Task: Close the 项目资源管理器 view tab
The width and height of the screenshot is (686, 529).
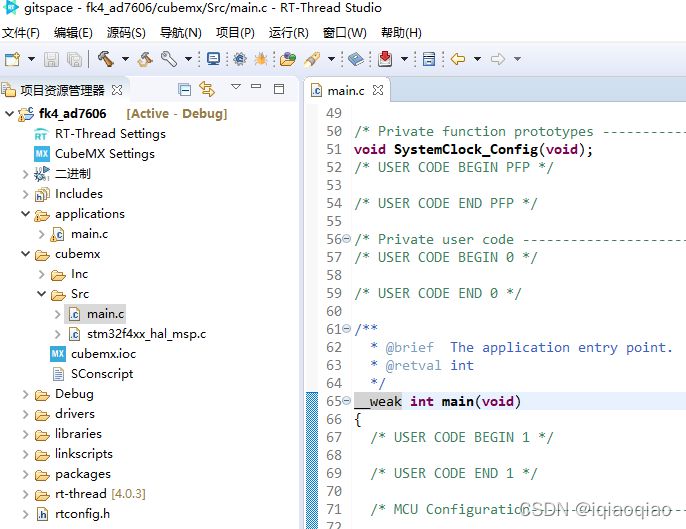Action: (117, 90)
